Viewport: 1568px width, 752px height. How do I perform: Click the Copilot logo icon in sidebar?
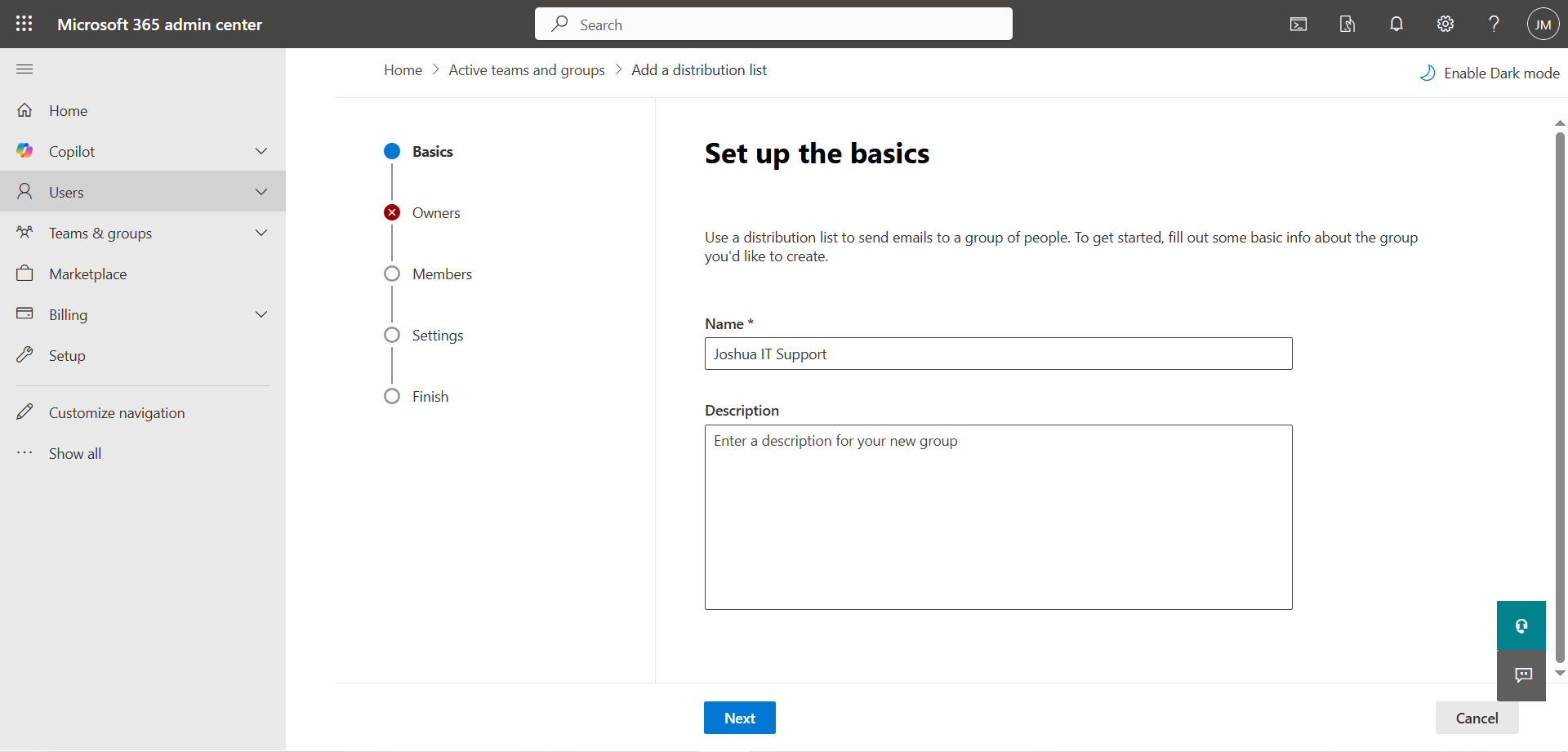pos(24,151)
